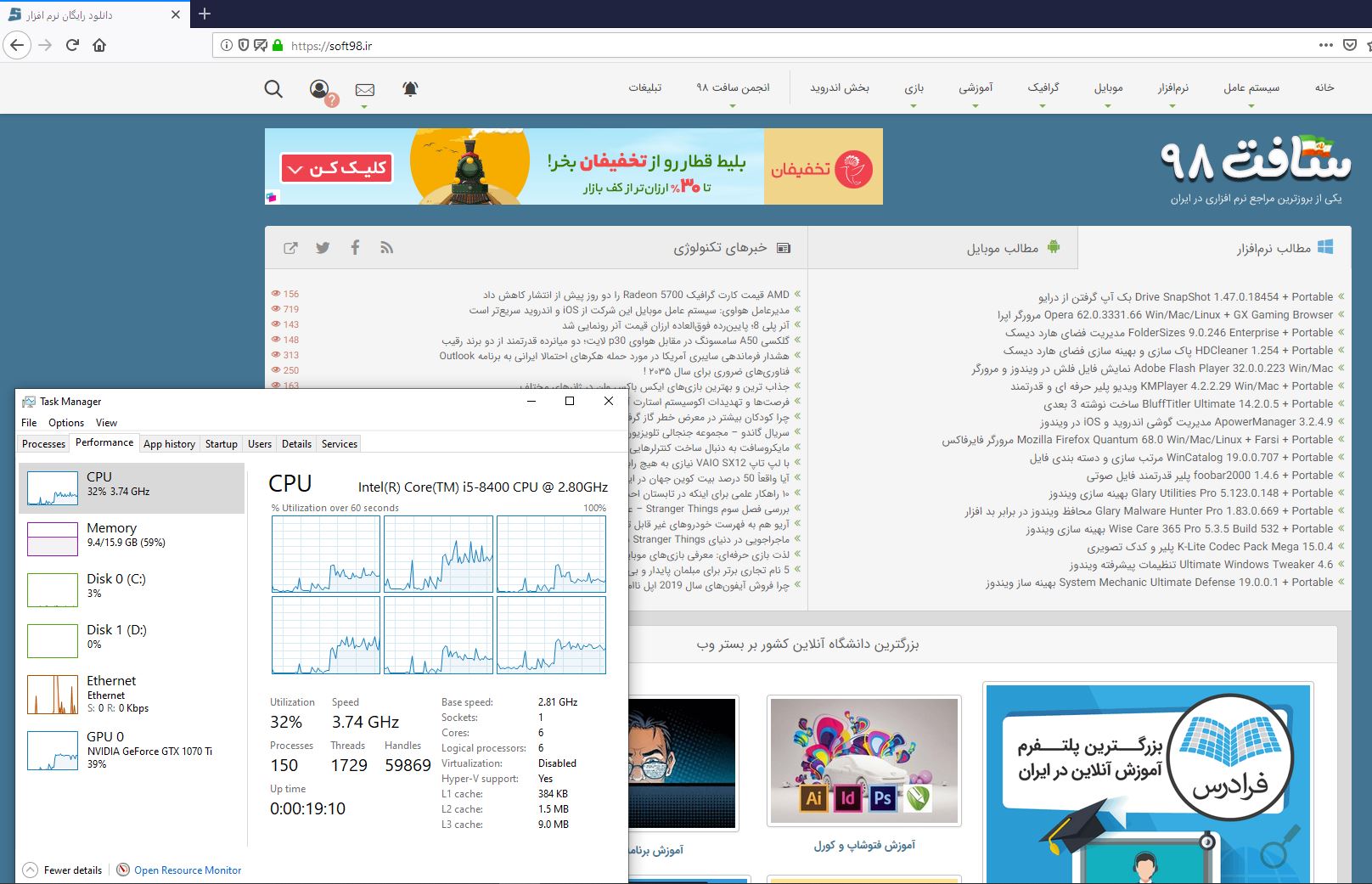Image resolution: width=1372 pixels, height=884 pixels.
Task: Open KMPlayer 4.2.2.29 link
Action: point(1172,386)
